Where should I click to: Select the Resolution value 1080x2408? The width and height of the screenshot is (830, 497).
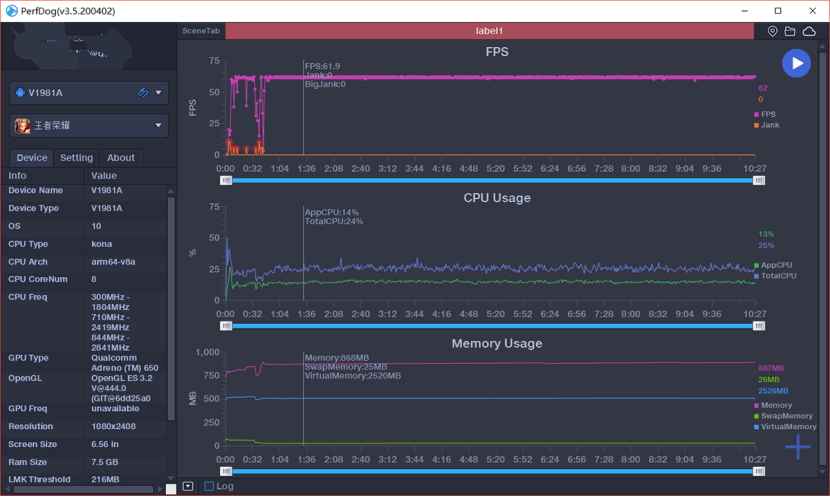tap(113, 427)
